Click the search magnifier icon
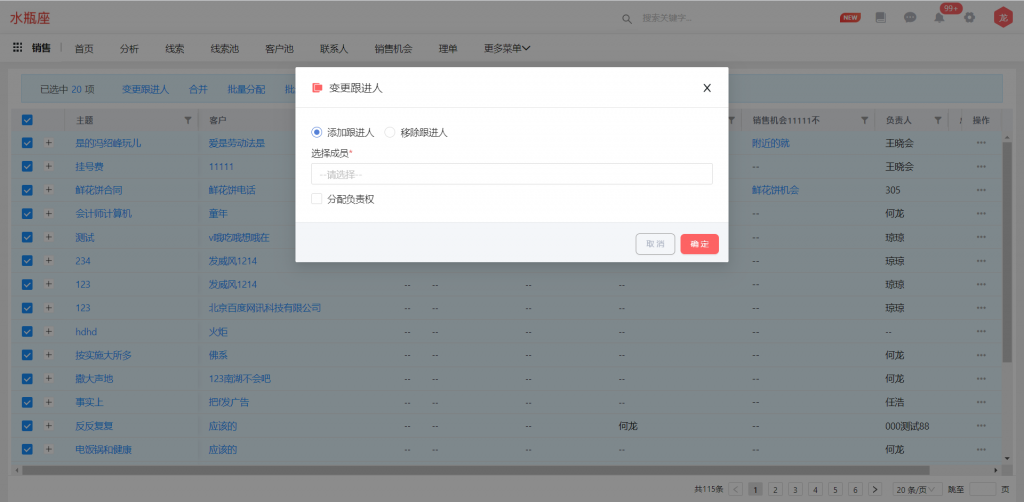 pyautogui.click(x=627, y=18)
